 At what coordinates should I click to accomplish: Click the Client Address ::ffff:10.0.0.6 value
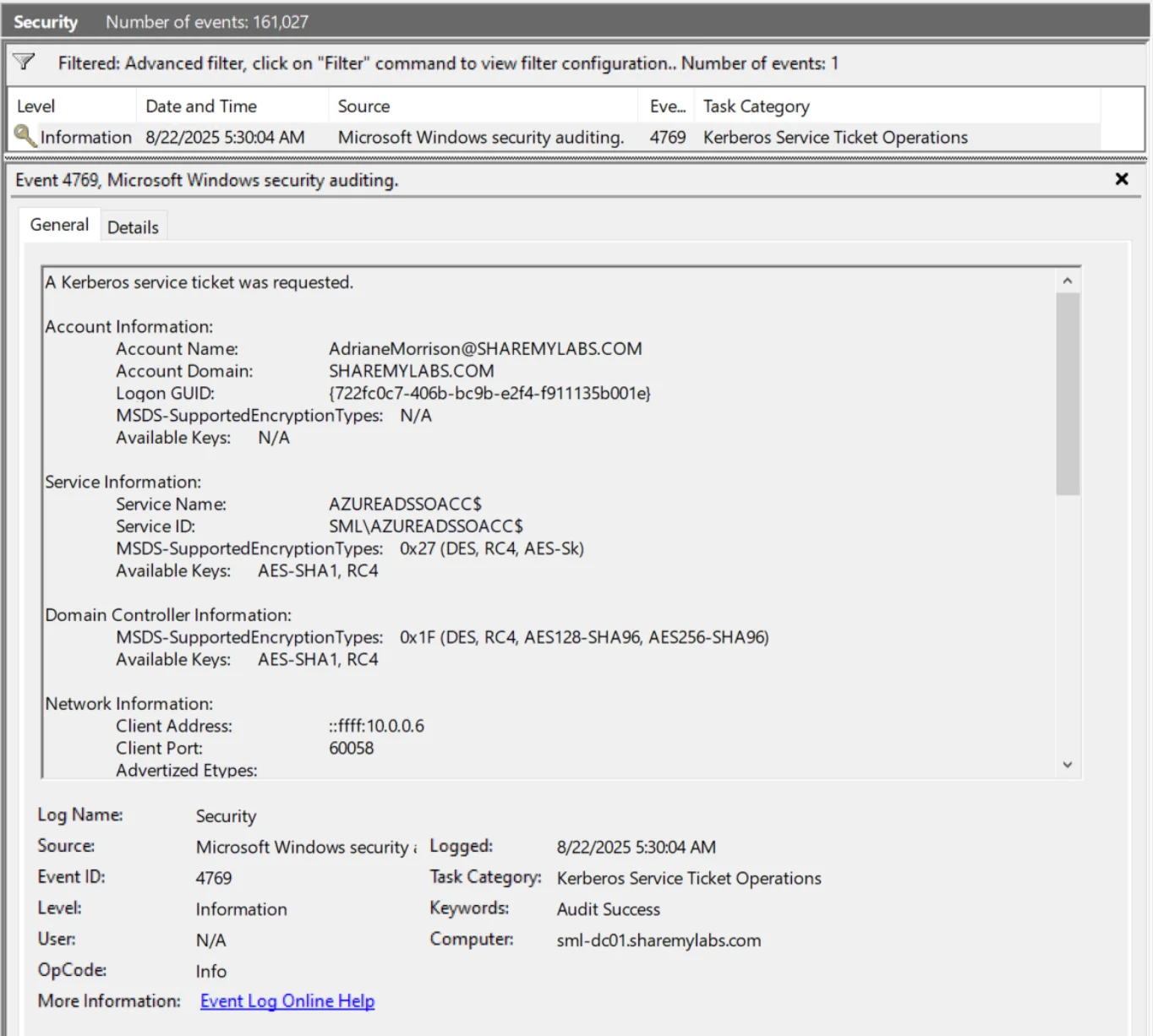377,726
